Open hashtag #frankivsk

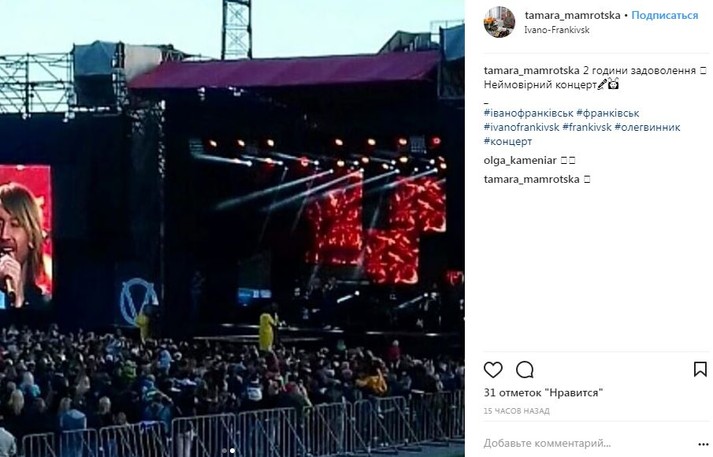(x=587, y=127)
